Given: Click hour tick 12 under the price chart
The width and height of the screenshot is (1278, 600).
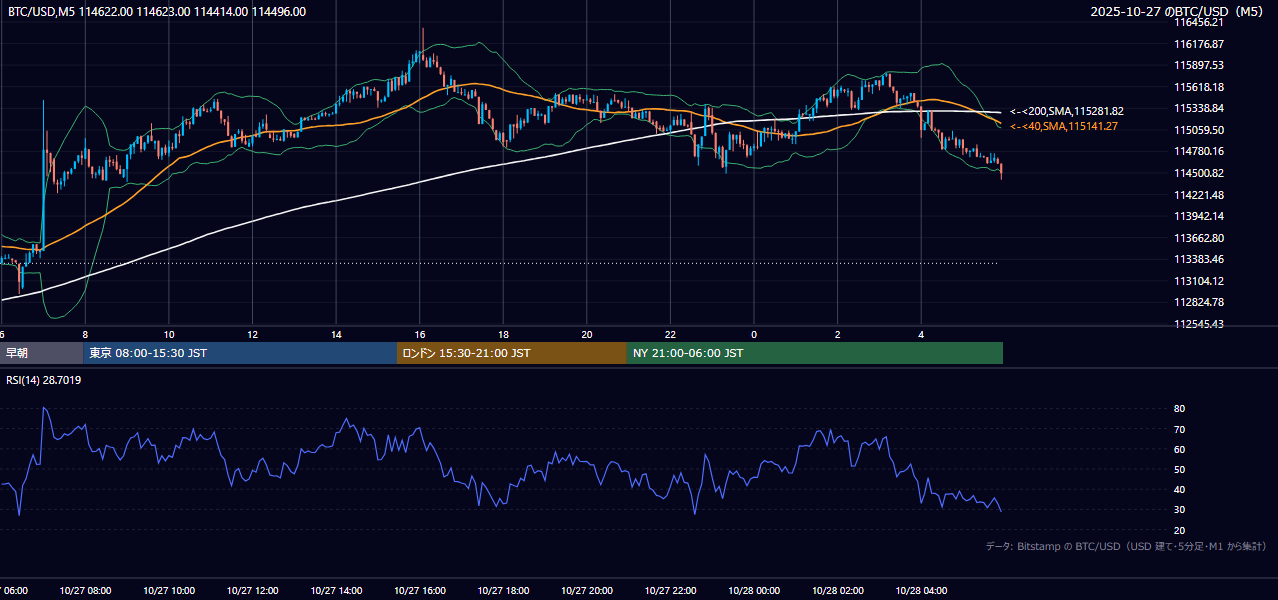Looking at the screenshot, I should tap(252, 334).
